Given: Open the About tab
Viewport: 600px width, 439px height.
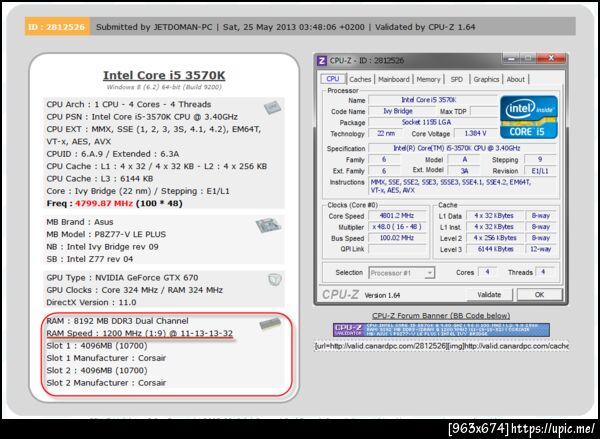Looking at the screenshot, I should click(x=515, y=79).
